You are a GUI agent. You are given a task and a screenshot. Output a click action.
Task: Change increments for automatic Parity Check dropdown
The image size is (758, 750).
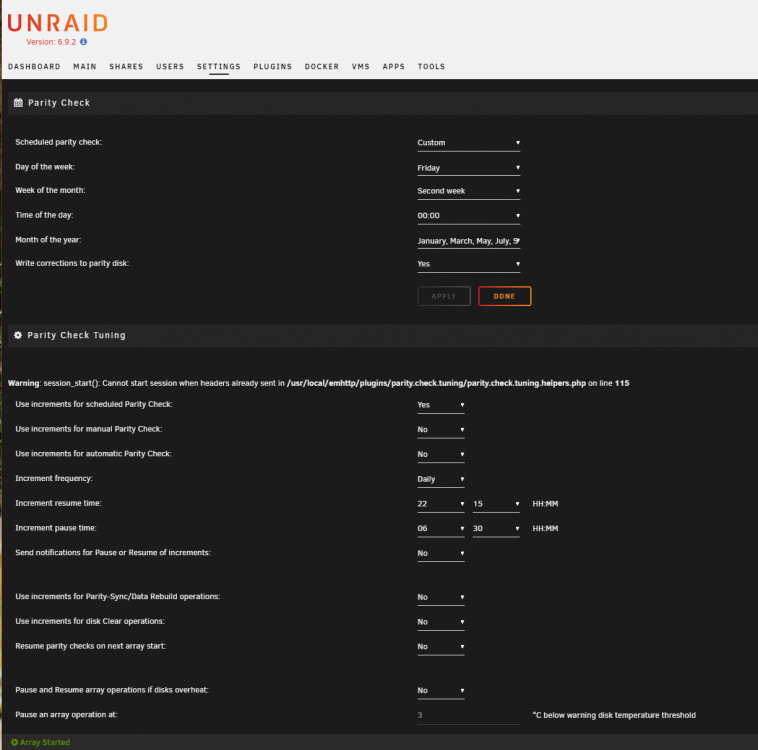pyautogui.click(x=441, y=454)
